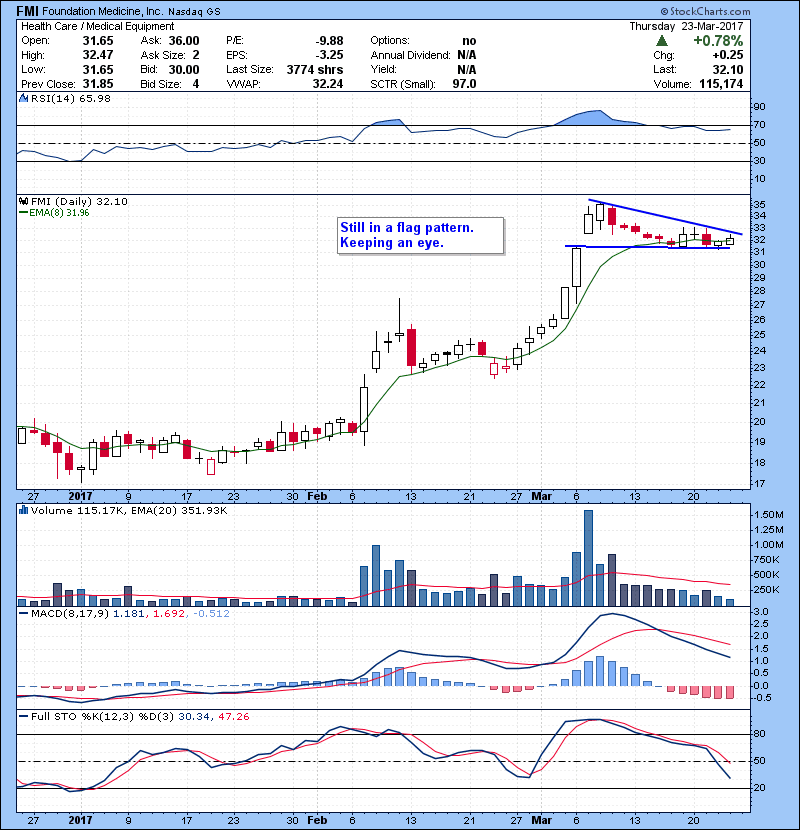The width and height of the screenshot is (800, 830).
Task: Click the percent change +0.78%
Action: click(x=718, y=41)
